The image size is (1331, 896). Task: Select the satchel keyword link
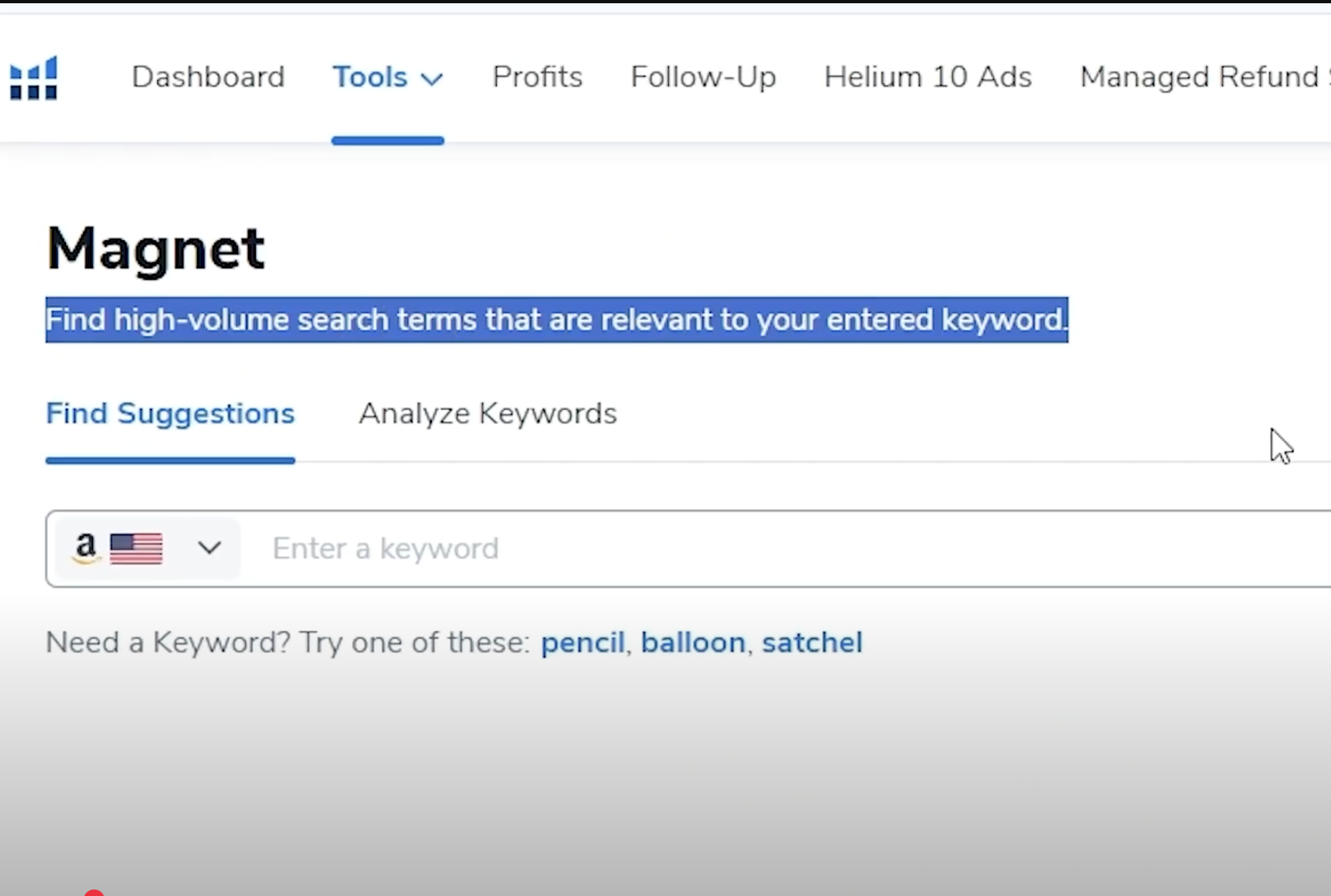(811, 643)
